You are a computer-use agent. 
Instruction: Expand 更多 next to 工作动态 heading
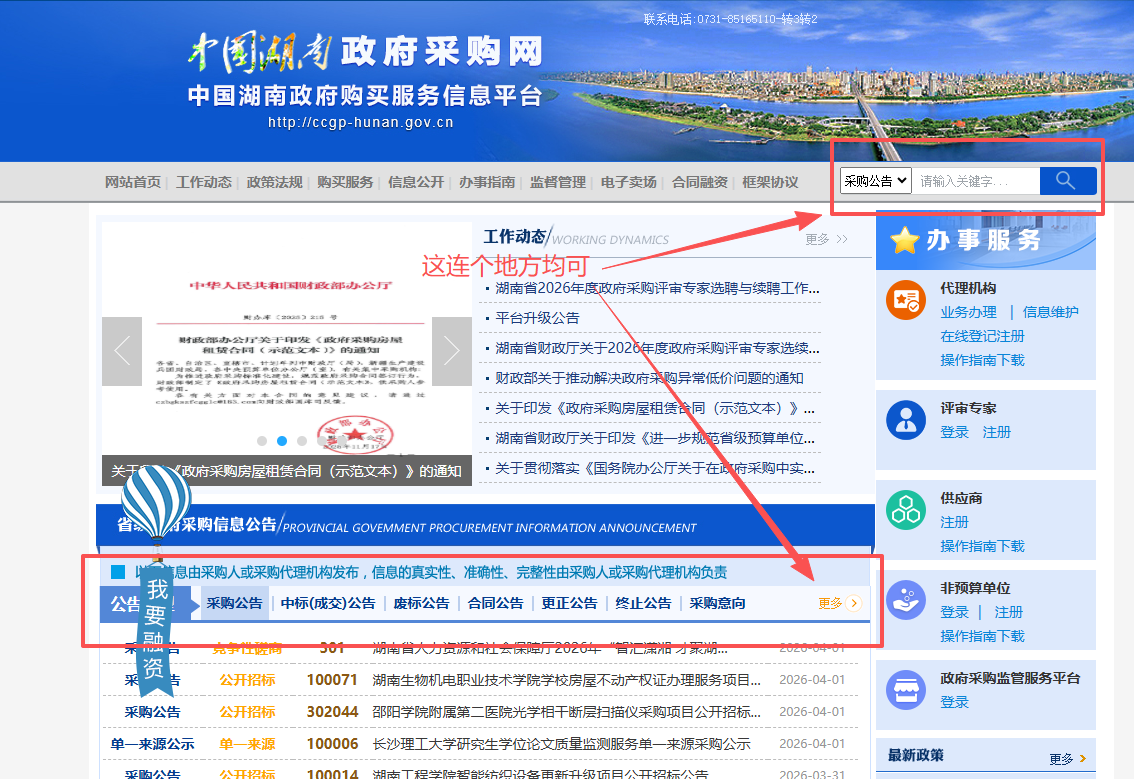tap(826, 239)
